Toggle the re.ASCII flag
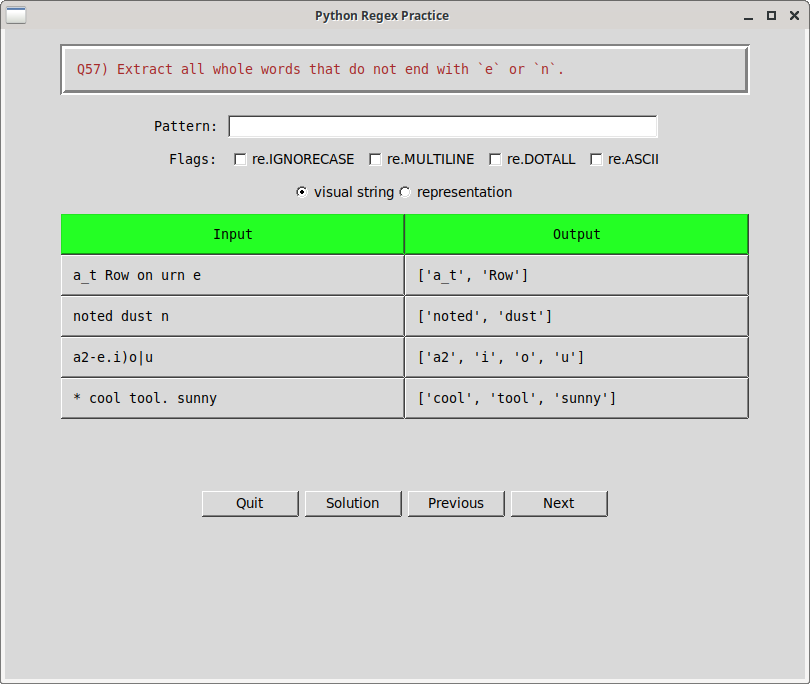 pyautogui.click(x=596, y=158)
